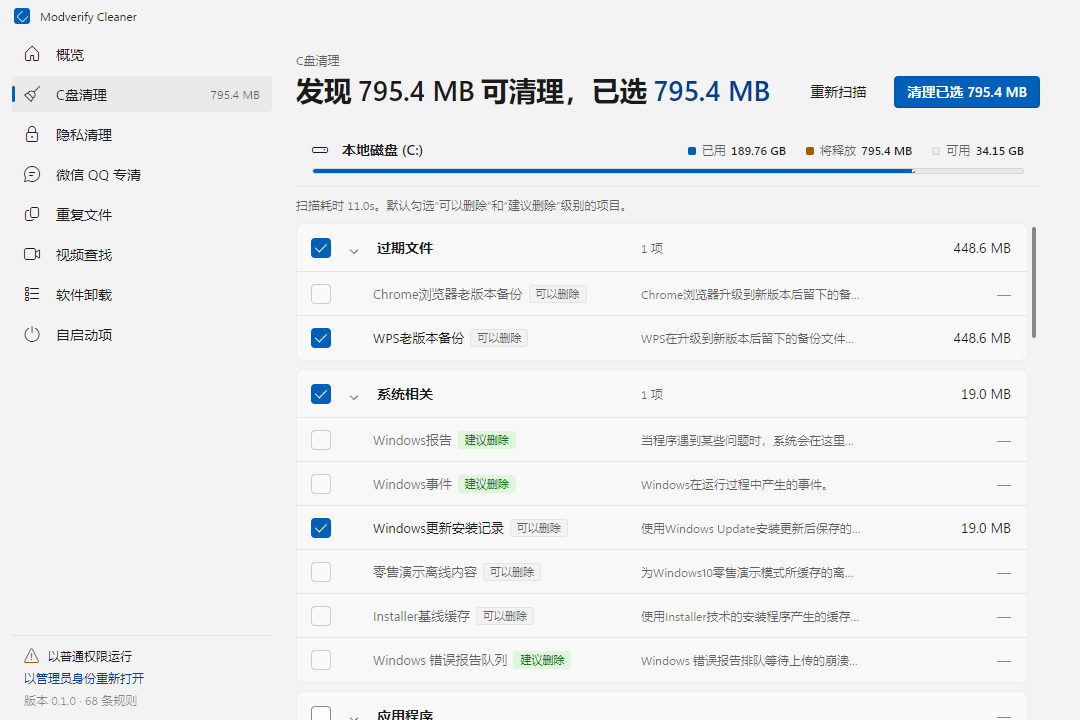Click the chat bubble icon for 微信 QQ 专清
The width and height of the screenshot is (1080, 720).
coord(32,174)
